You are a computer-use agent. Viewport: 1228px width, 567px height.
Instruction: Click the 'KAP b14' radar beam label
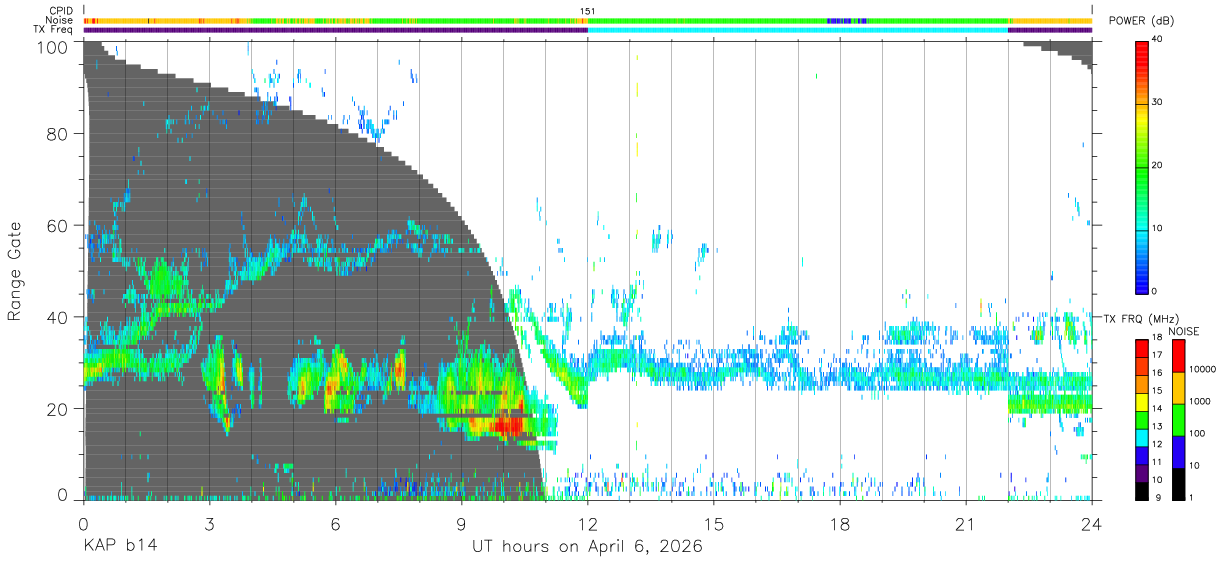click(x=119, y=548)
